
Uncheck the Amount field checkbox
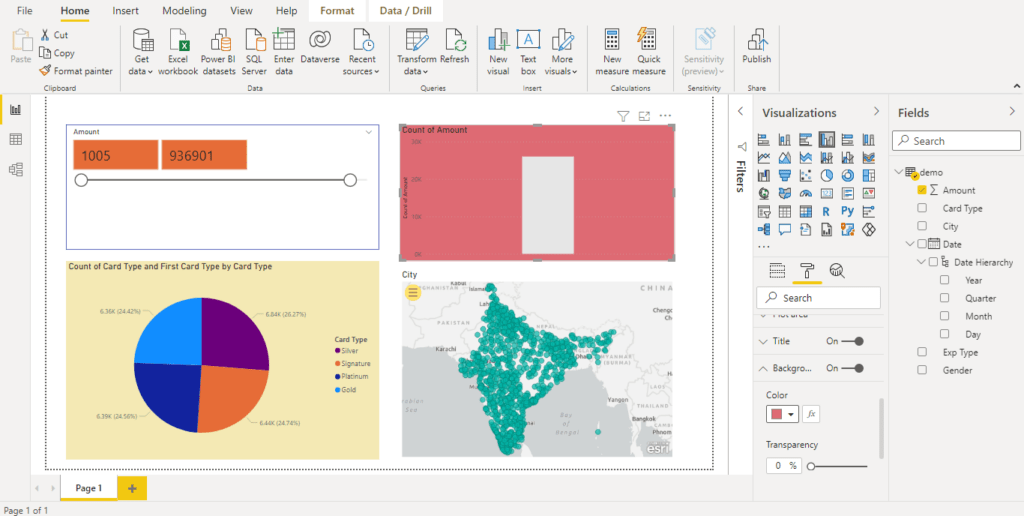[x=922, y=190]
